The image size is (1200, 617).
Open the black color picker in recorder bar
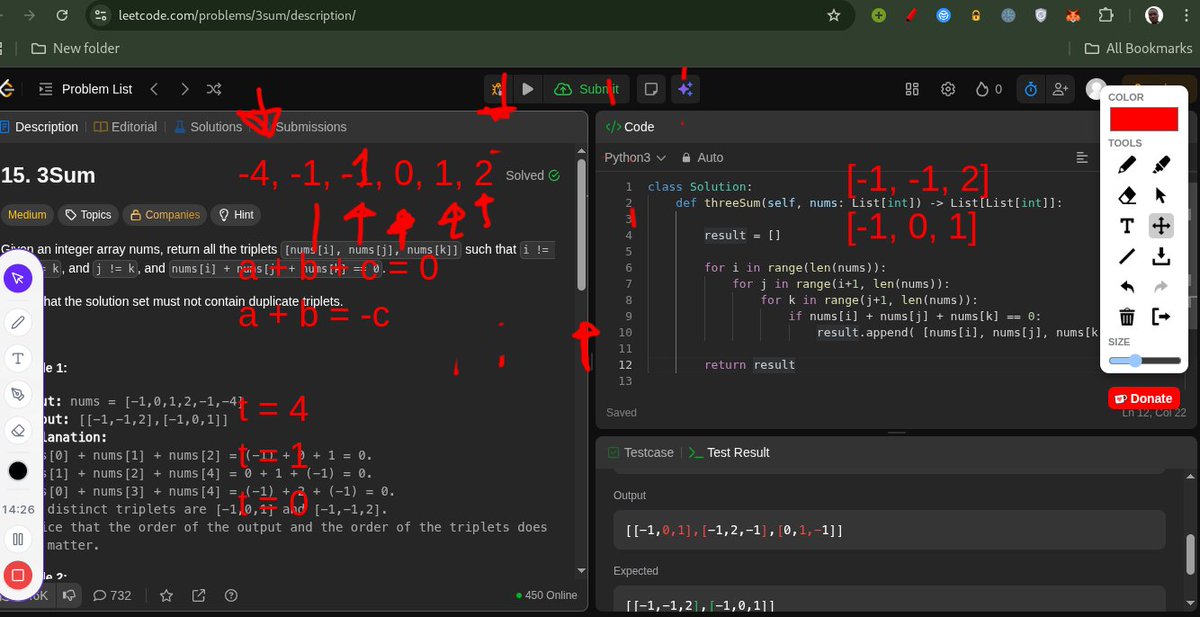pos(17,470)
